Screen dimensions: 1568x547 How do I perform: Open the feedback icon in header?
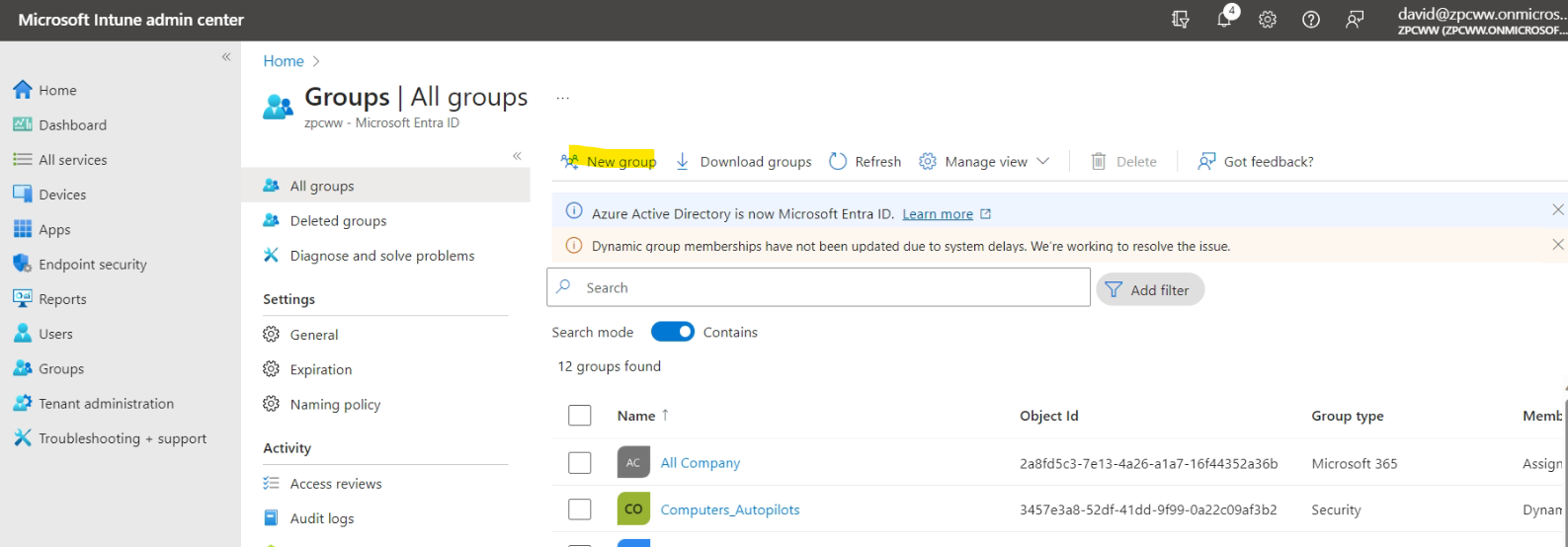[1355, 20]
